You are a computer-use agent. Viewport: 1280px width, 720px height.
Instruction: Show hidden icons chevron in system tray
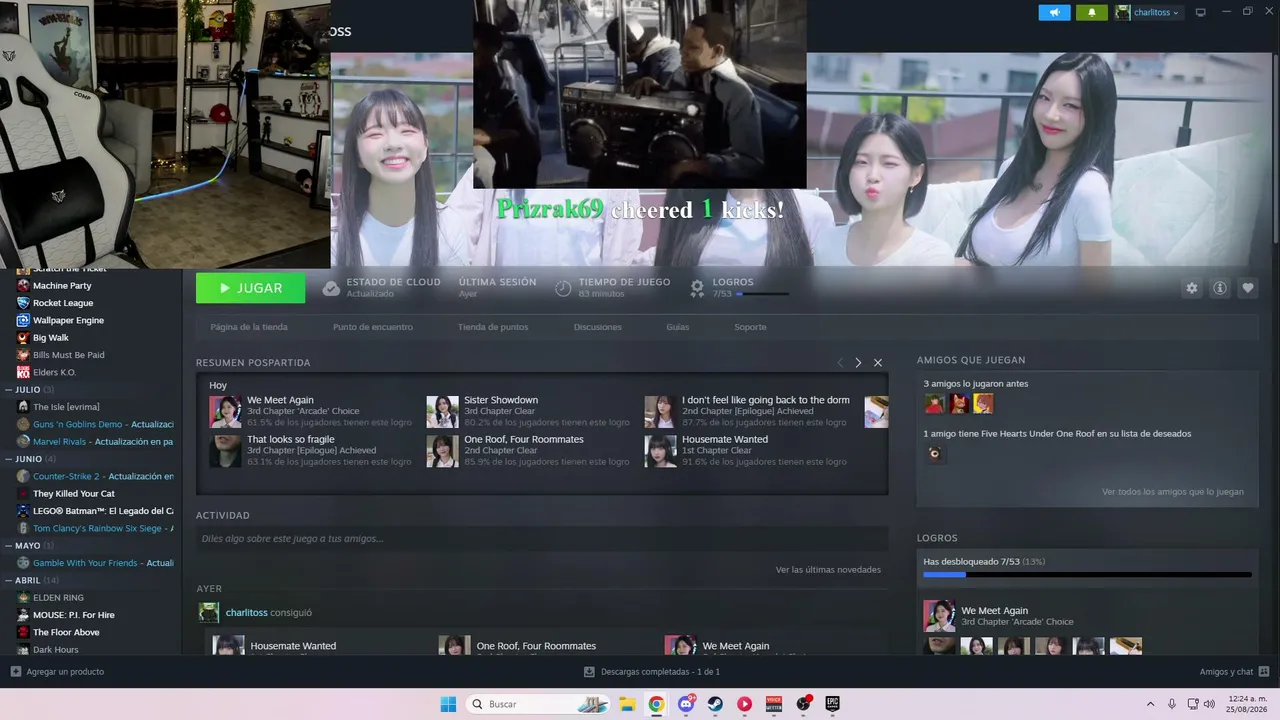click(1150, 704)
